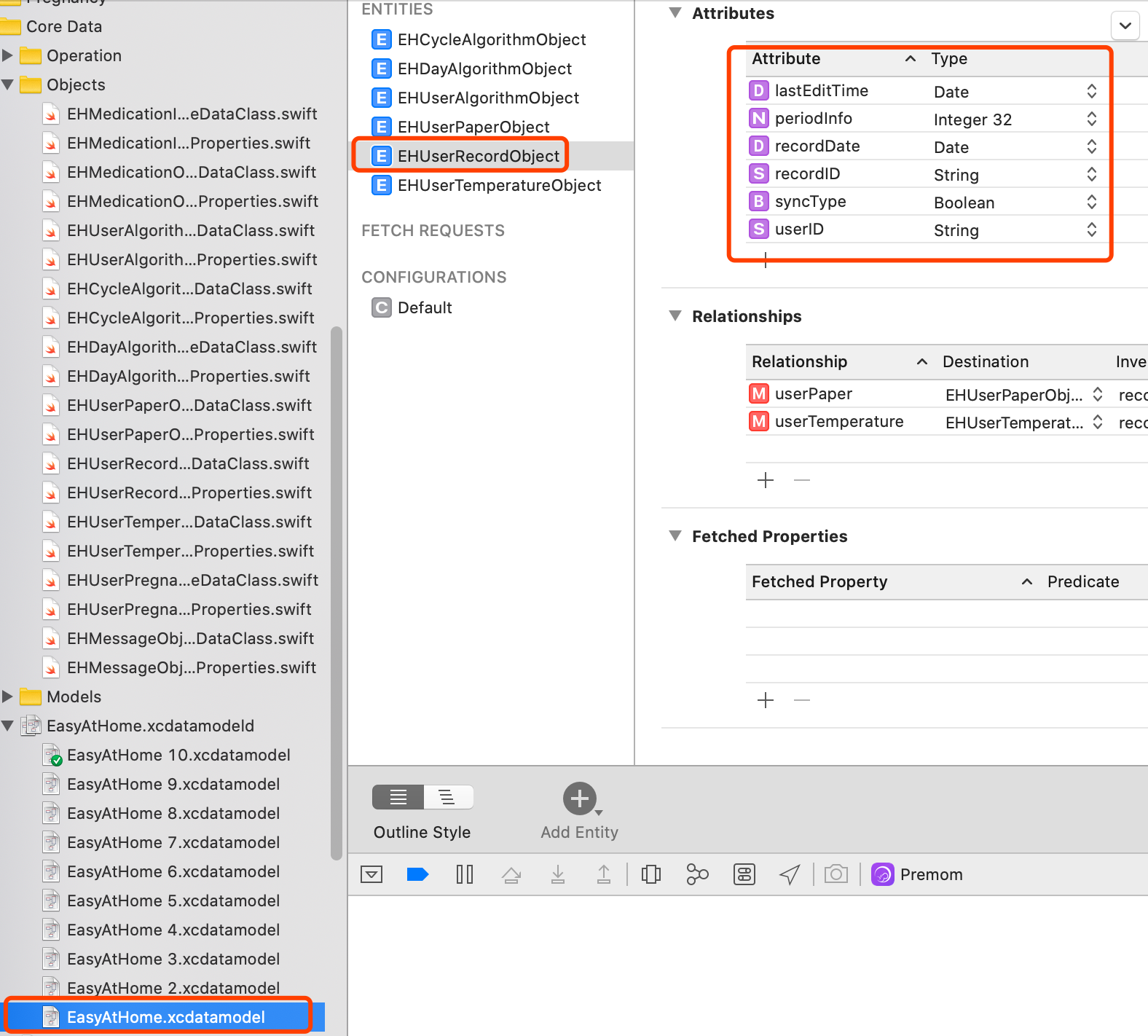Open the userPaper destination dropdown
The height and width of the screenshot is (1036, 1148).
(1097, 394)
